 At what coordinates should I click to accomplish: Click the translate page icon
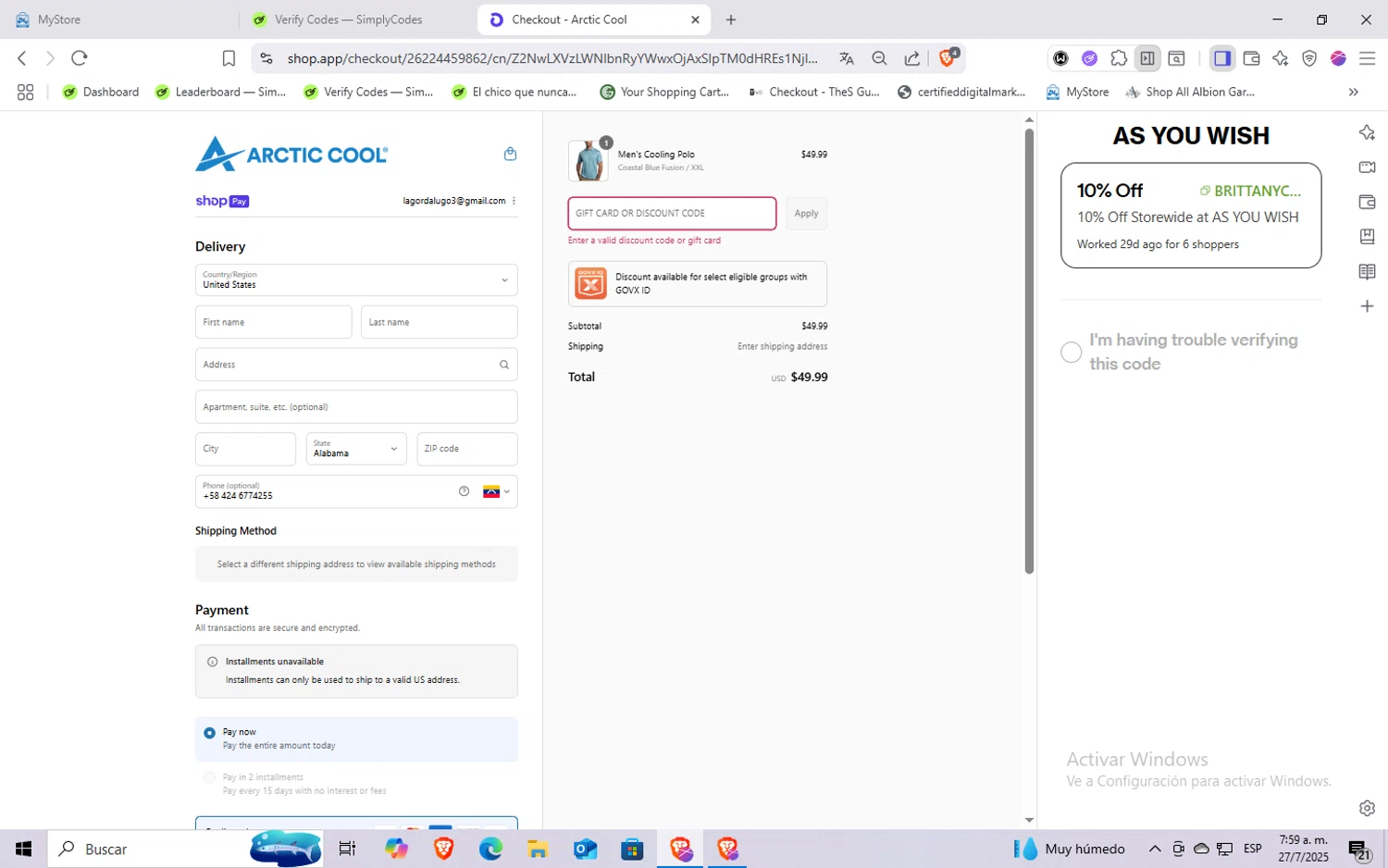click(847, 58)
